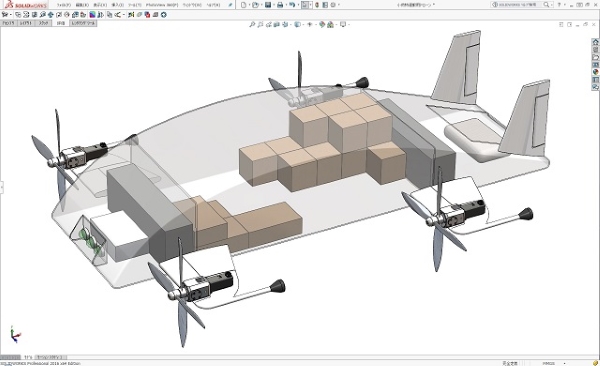Viewport: 600px width, 366px height.
Task: Print the document
Action: point(280,5)
